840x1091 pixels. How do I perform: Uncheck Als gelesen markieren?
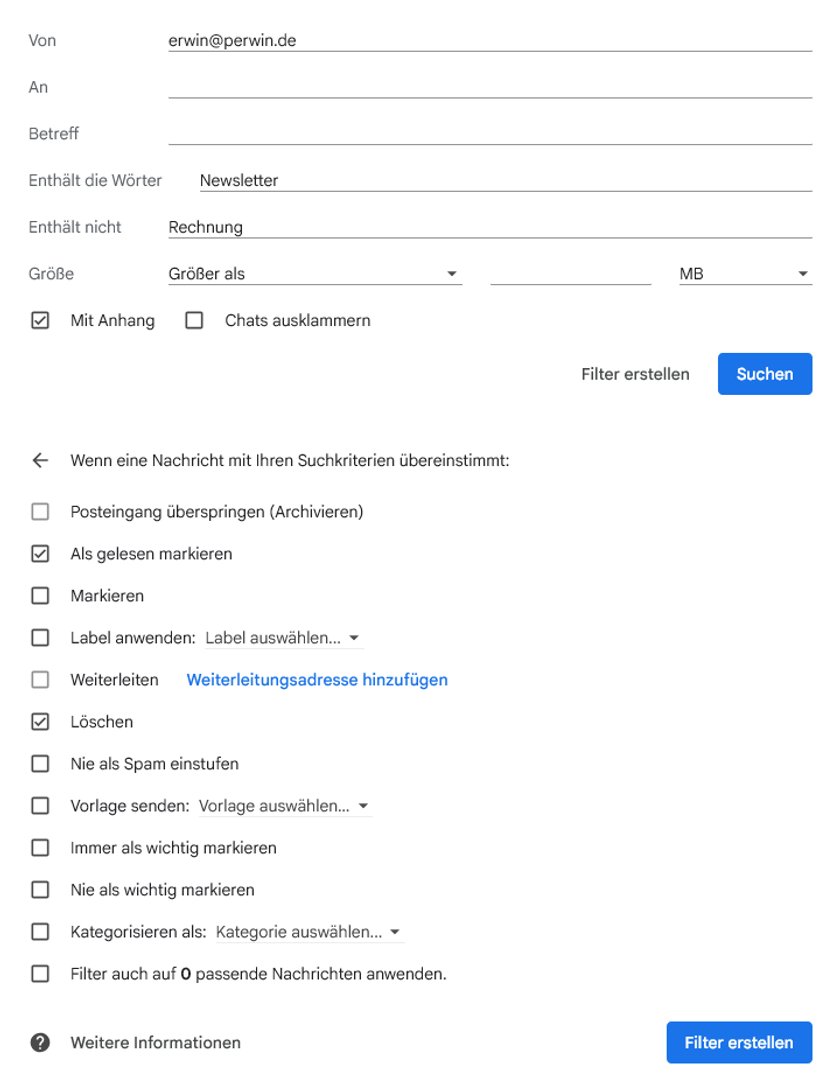point(40,553)
